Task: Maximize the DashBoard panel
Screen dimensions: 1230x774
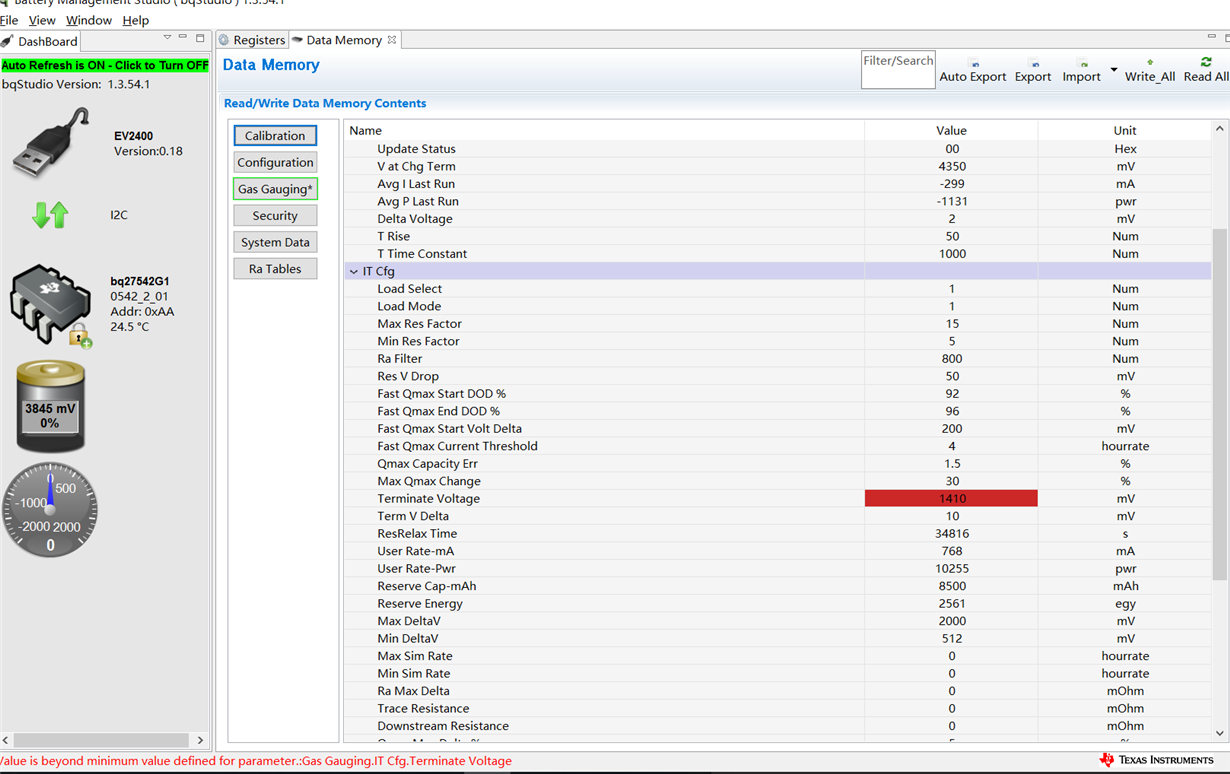Action: click(200, 38)
